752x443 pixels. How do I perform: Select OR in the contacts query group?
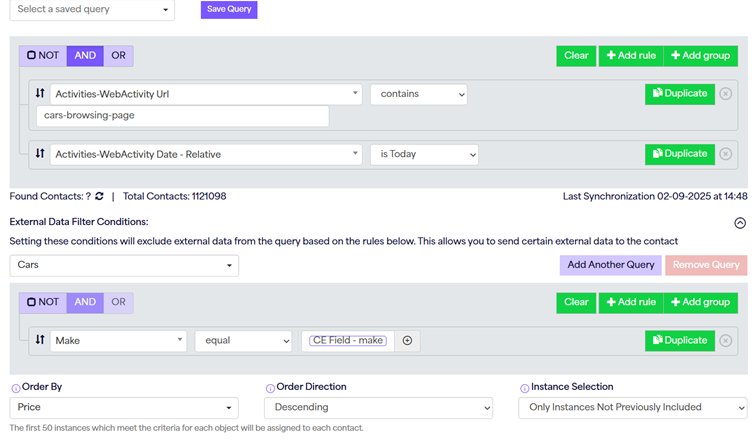[118, 56]
